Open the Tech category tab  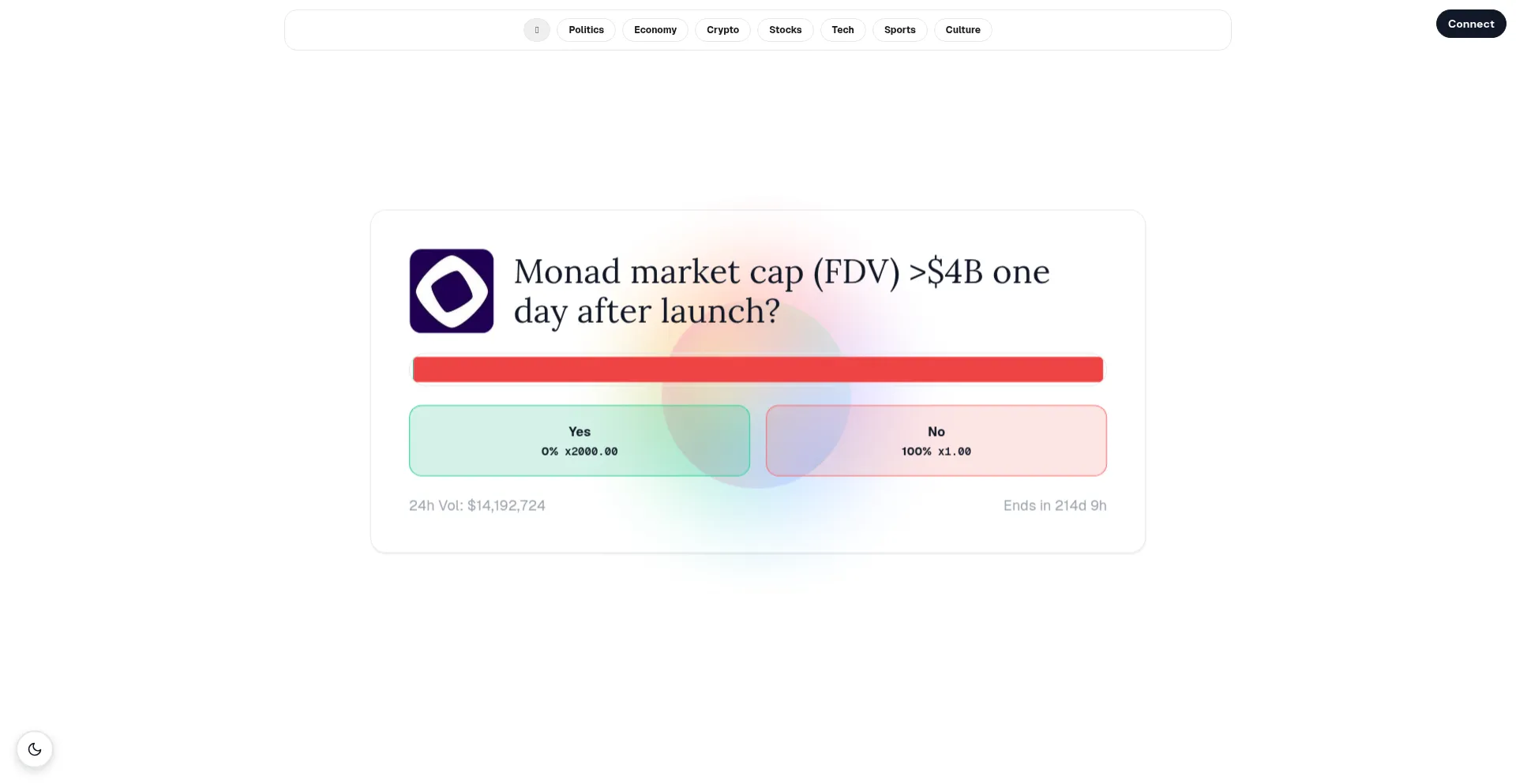[x=842, y=30]
